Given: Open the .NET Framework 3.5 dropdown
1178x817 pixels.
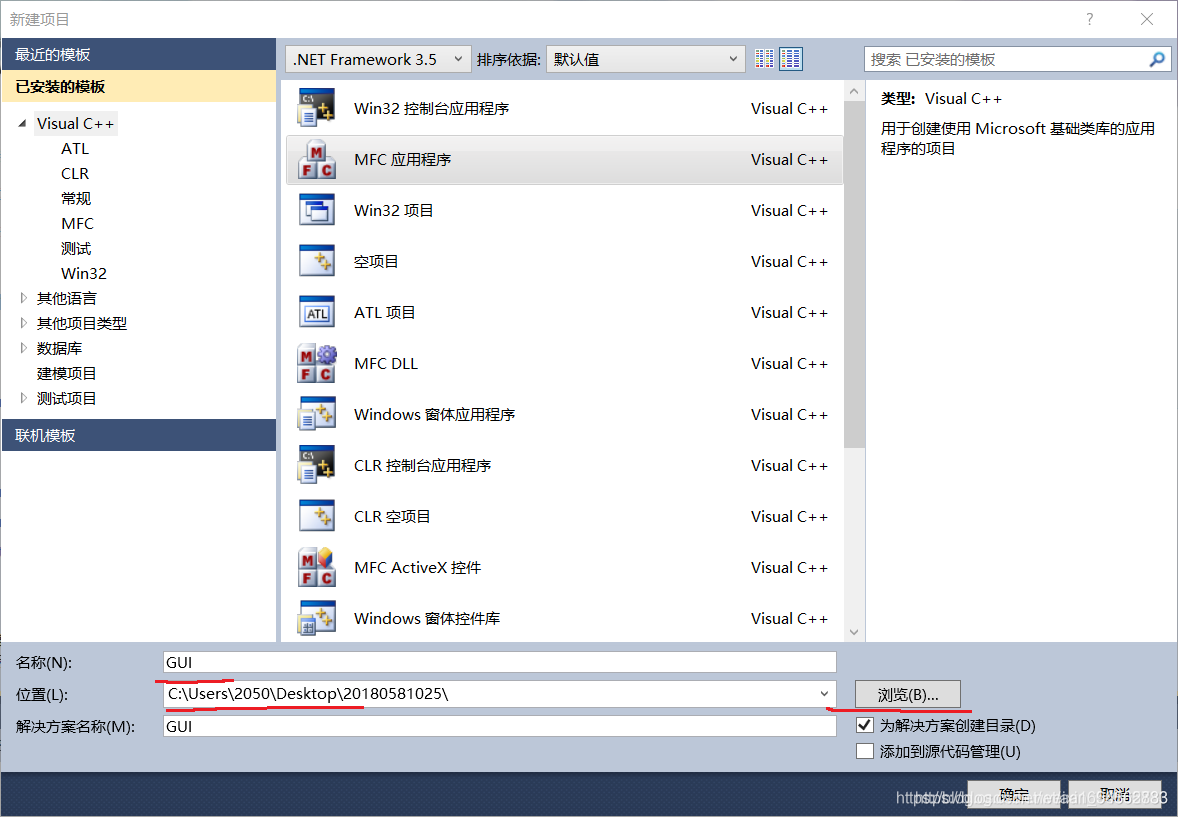Looking at the screenshot, I should [x=378, y=59].
